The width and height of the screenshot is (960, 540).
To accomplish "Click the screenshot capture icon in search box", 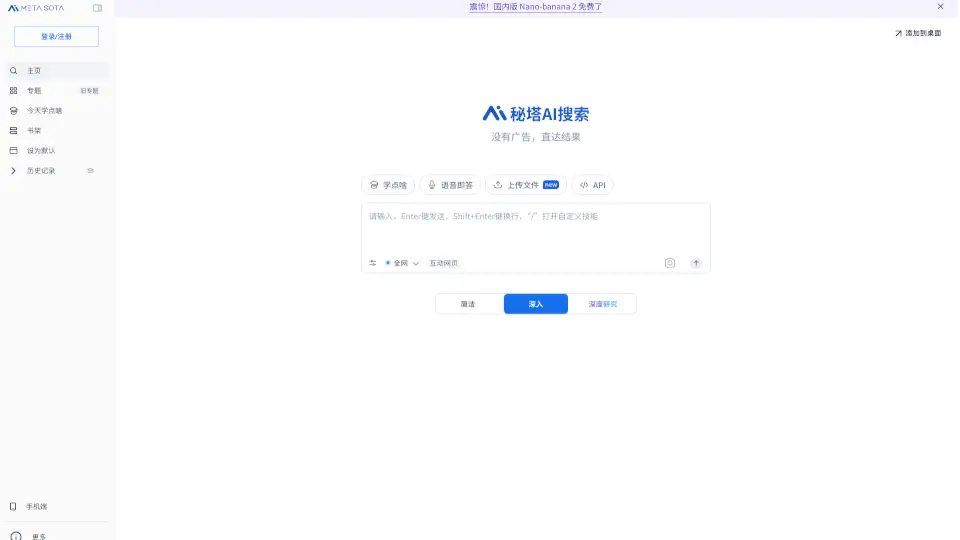I will [x=670, y=263].
